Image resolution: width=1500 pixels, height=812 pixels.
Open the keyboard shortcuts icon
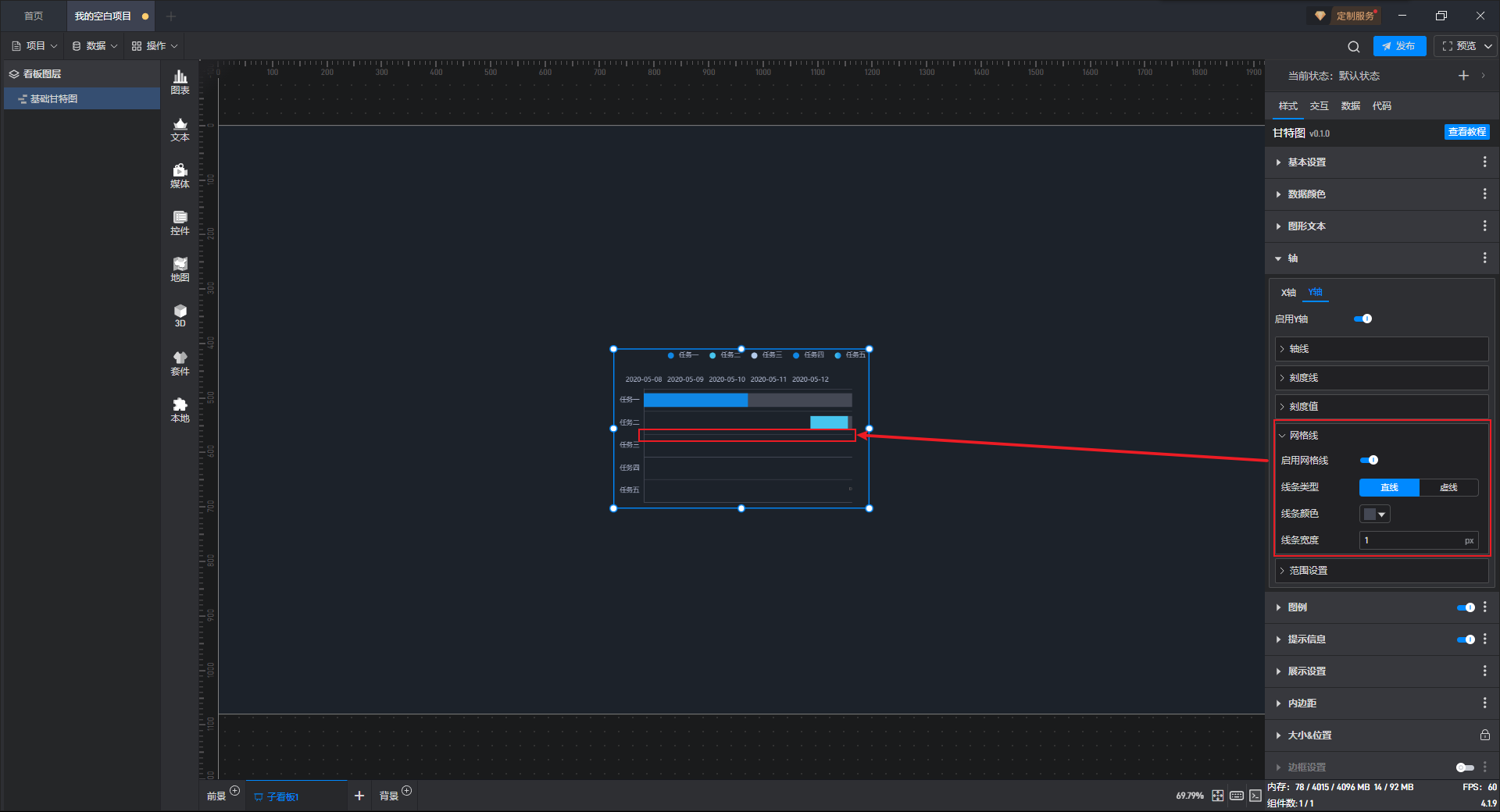[x=1237, y=796]
